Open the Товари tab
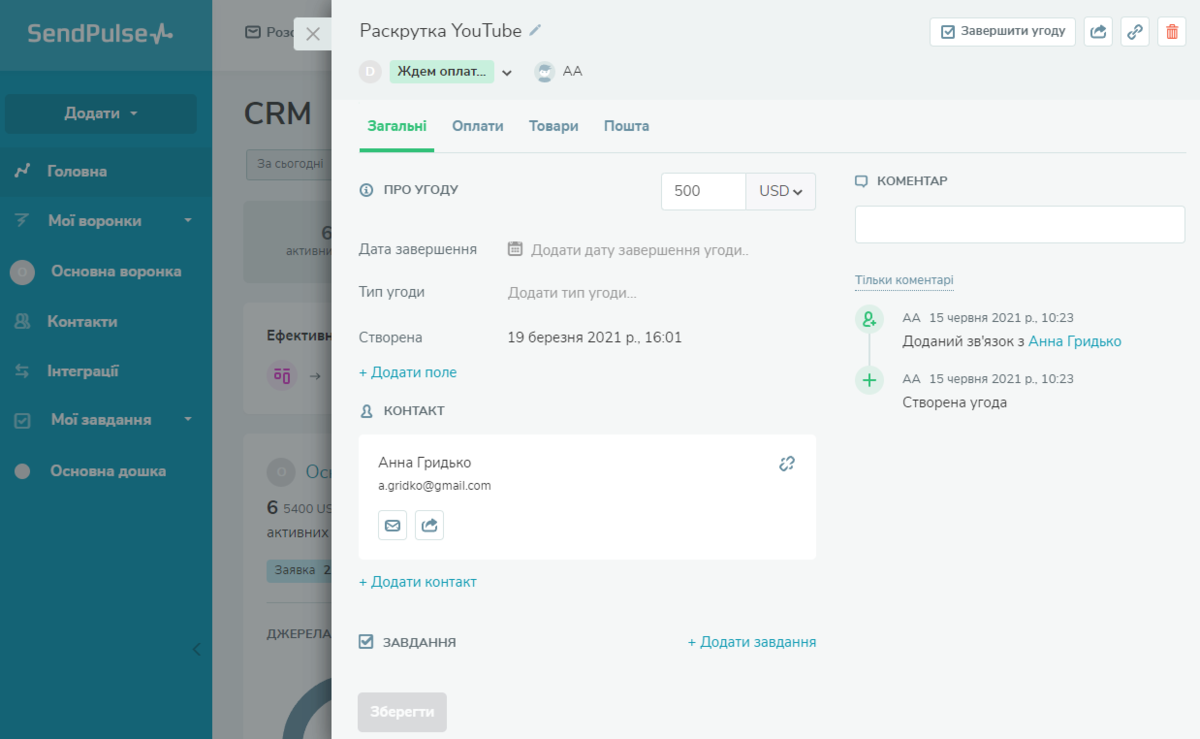The image size is (1200, 739). [x=554, y=127]
